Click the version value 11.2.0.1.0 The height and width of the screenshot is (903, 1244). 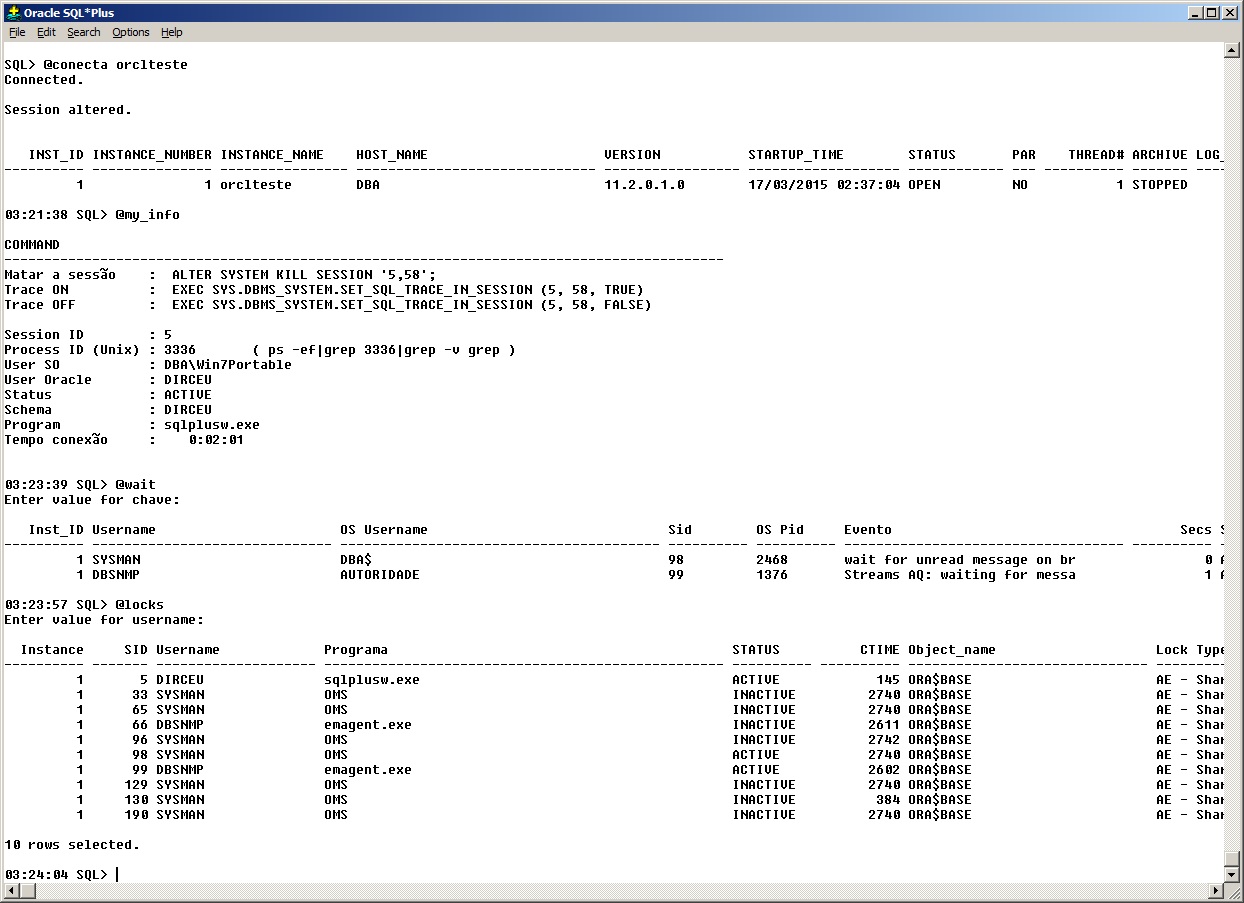point(644,185)
